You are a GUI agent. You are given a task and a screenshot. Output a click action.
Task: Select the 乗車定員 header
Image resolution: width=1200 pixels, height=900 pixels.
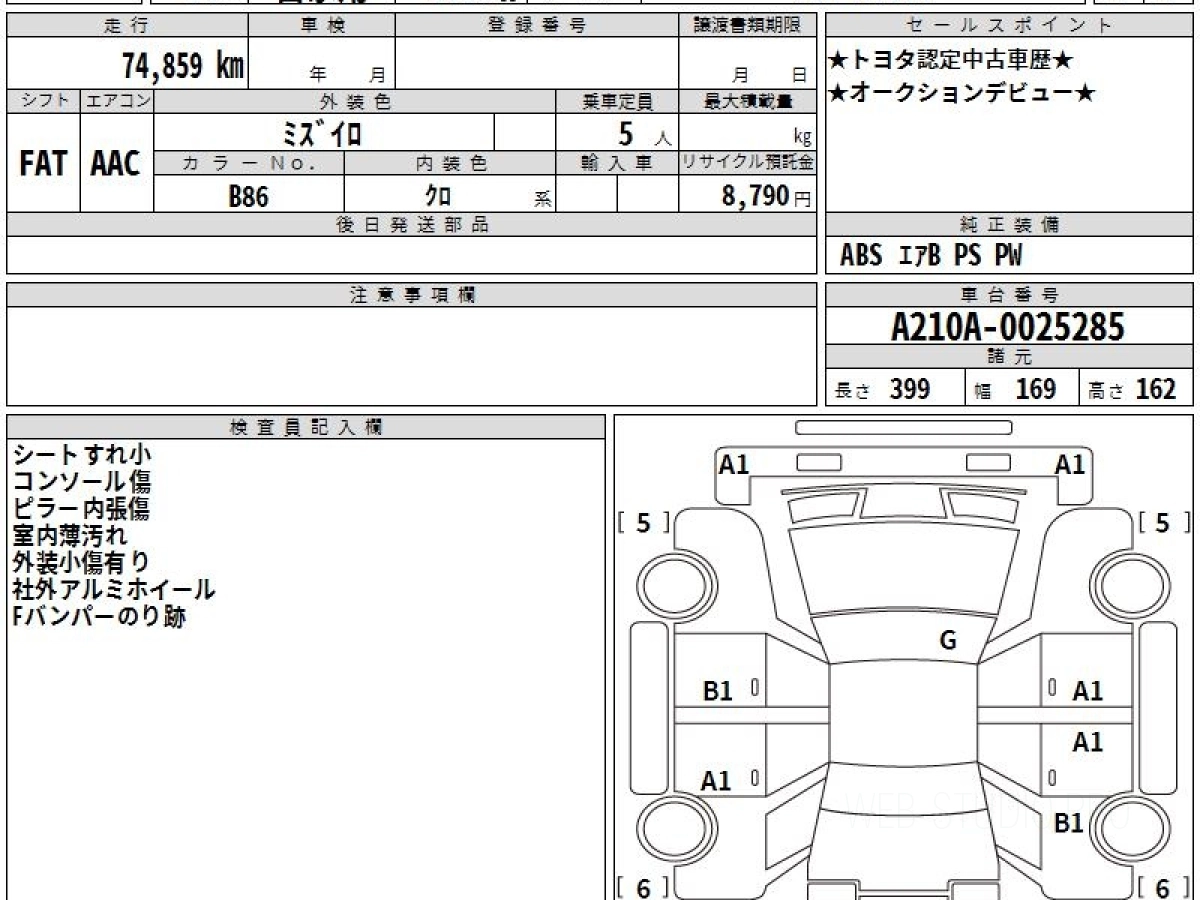pos(617,101)
